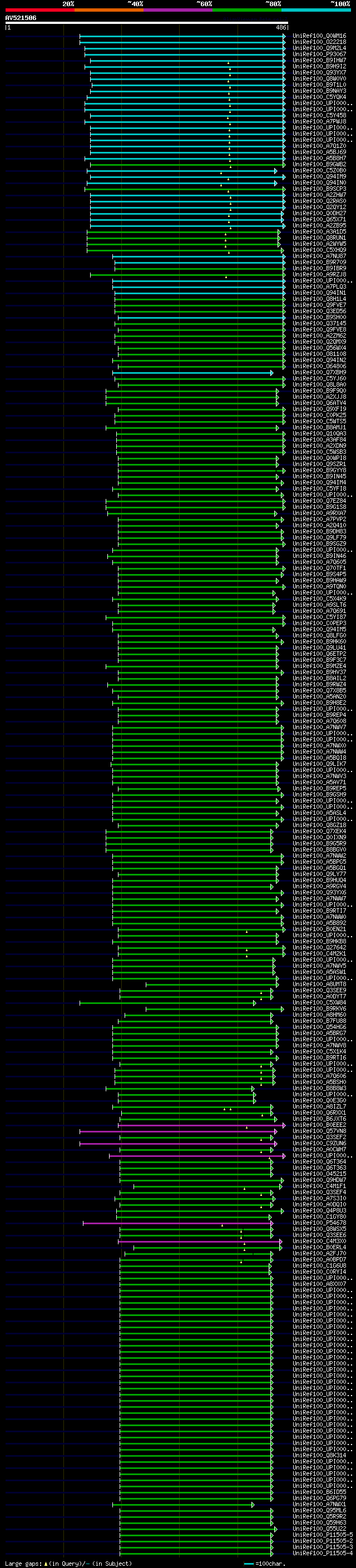
Task: Select the UniRef100_B8AIL2 label
Action: coord(319,678)
